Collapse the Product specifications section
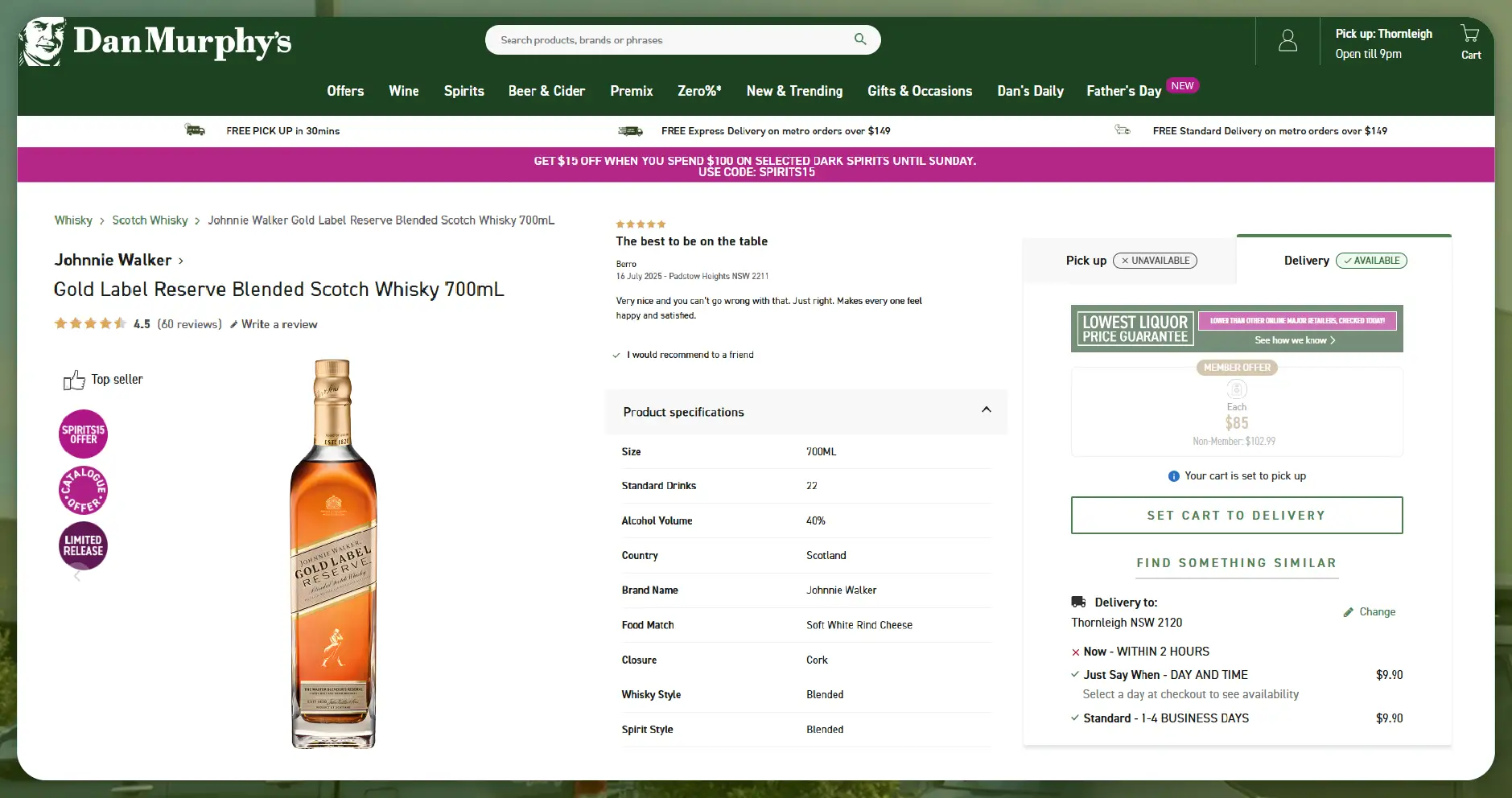 pos(986,410)
